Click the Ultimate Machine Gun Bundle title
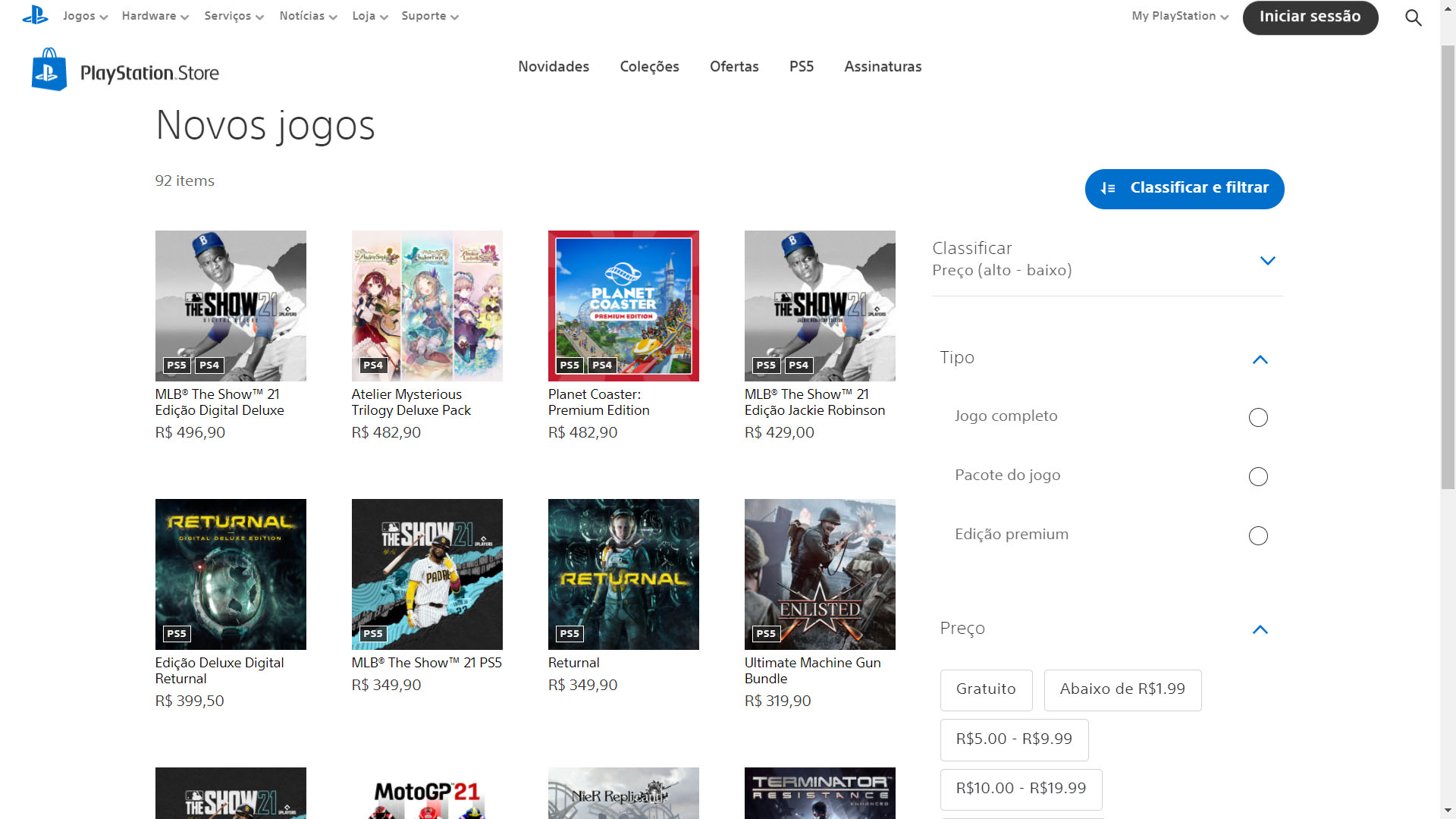 [x=812, y=671]
